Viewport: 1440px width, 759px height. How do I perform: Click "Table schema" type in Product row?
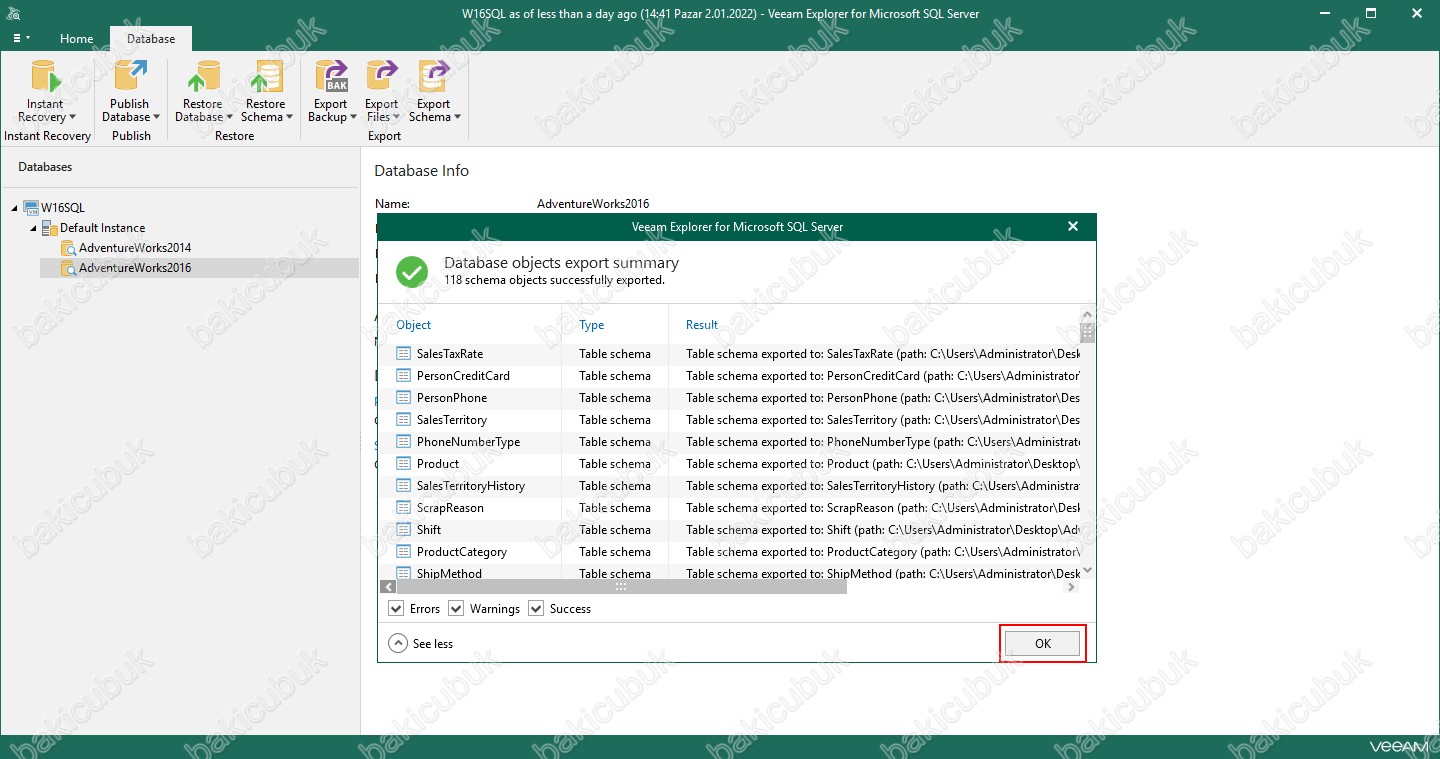click(x=615, y=464)
